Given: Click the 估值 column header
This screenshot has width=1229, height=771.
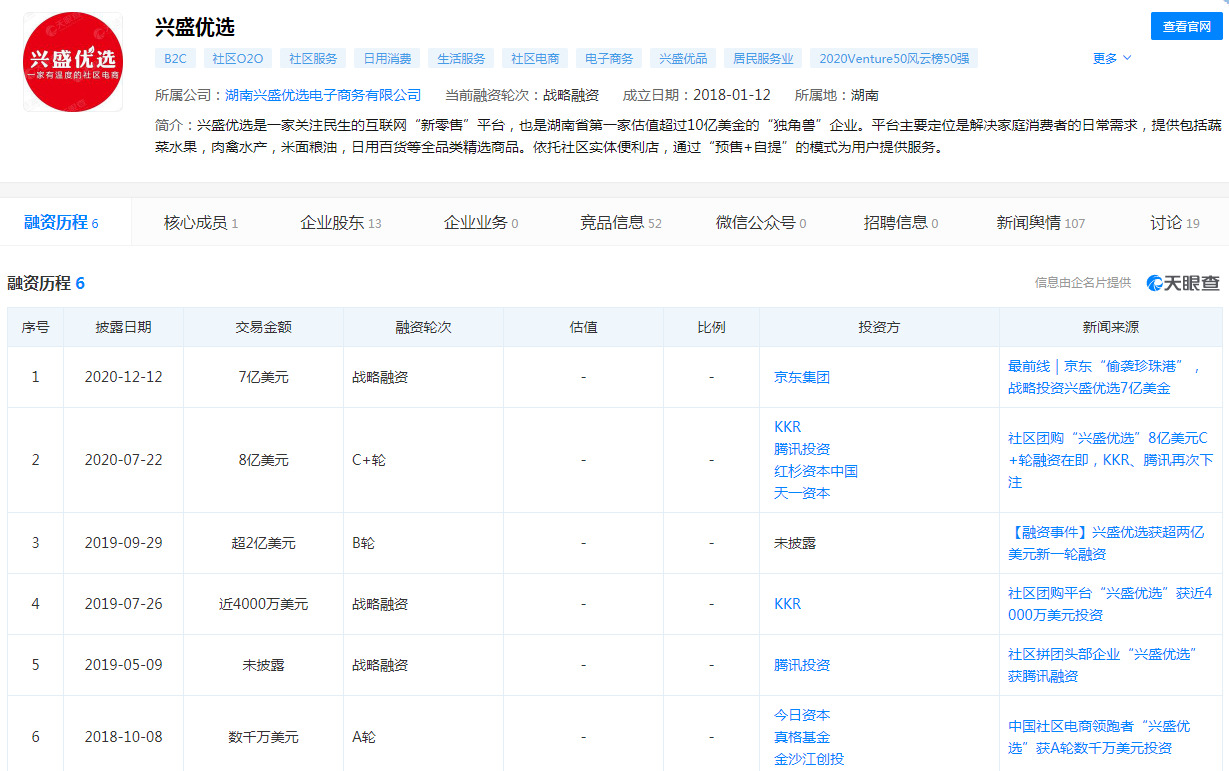Looking at the screenshot, I should pyautogui.click(x=583, y=327).
